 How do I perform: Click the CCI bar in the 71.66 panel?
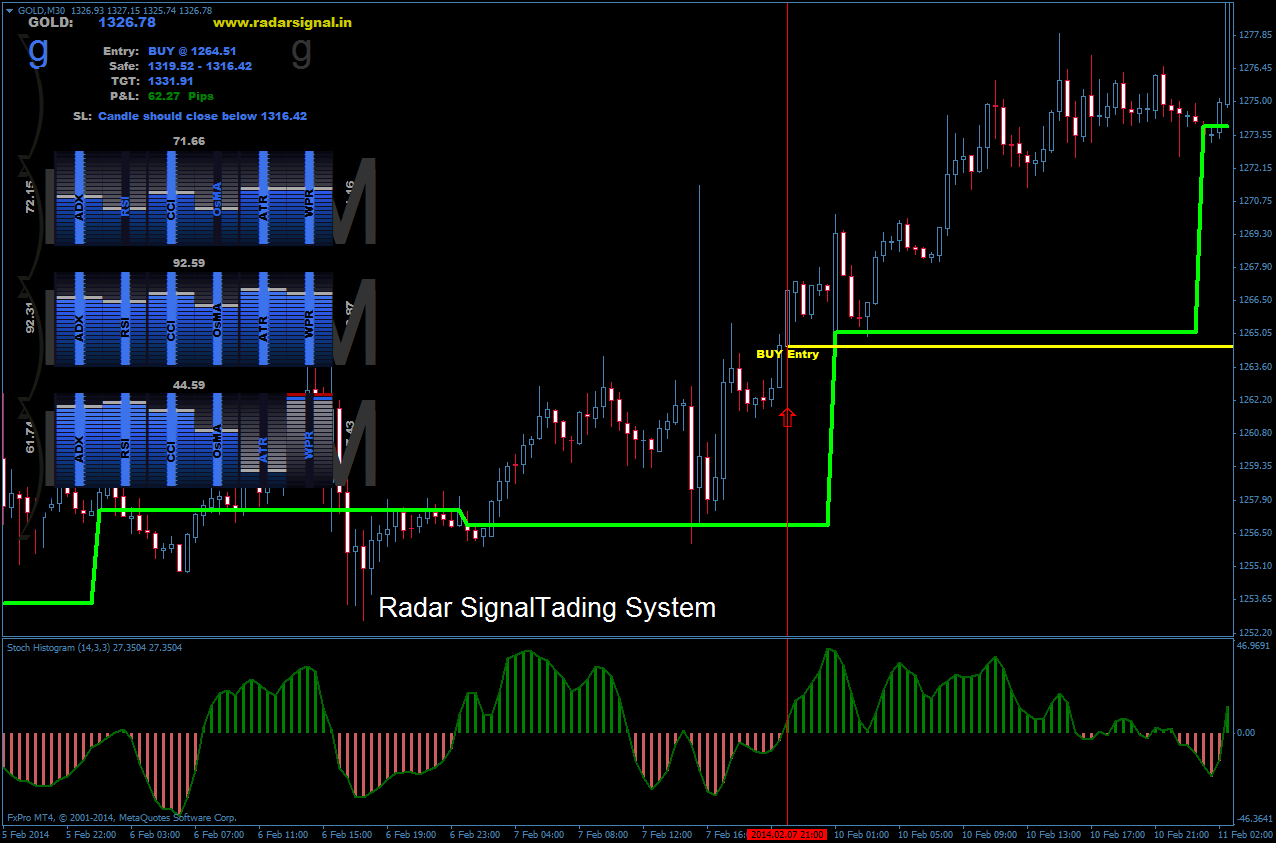pos(171,198)
